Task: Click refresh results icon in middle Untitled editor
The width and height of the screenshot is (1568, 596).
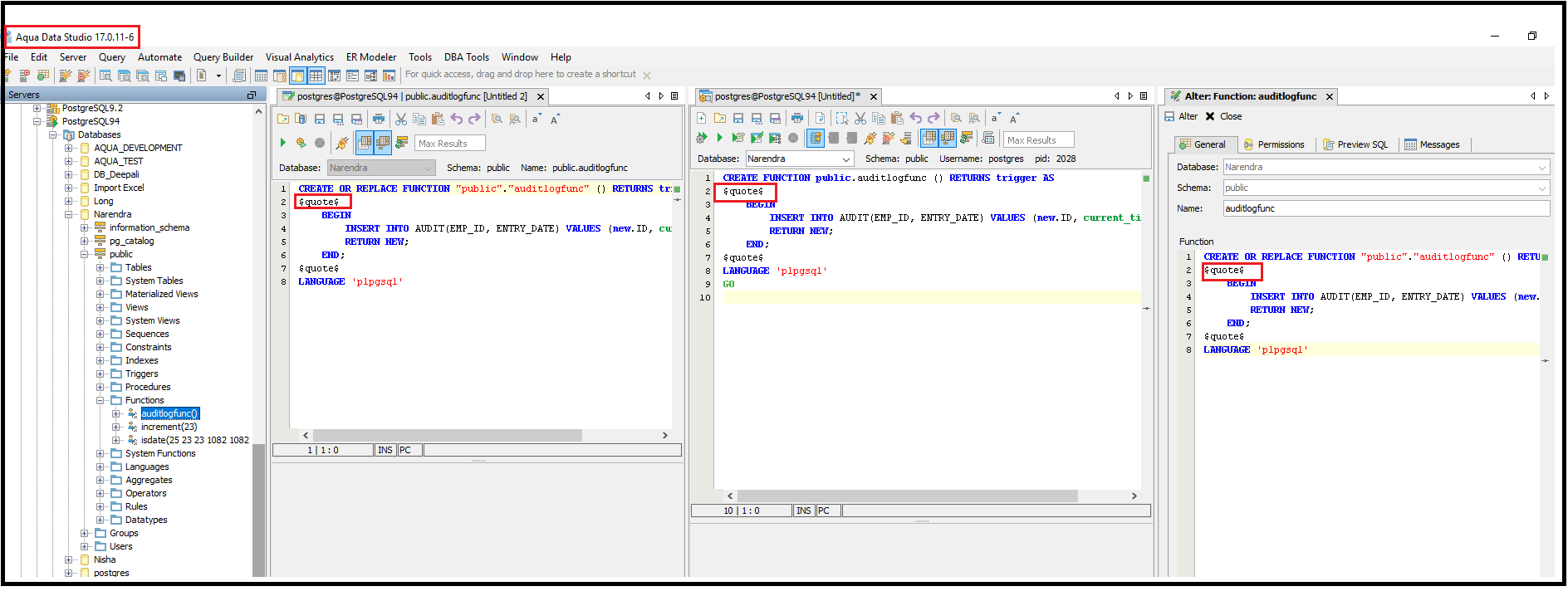Action: tap(967, 138)
